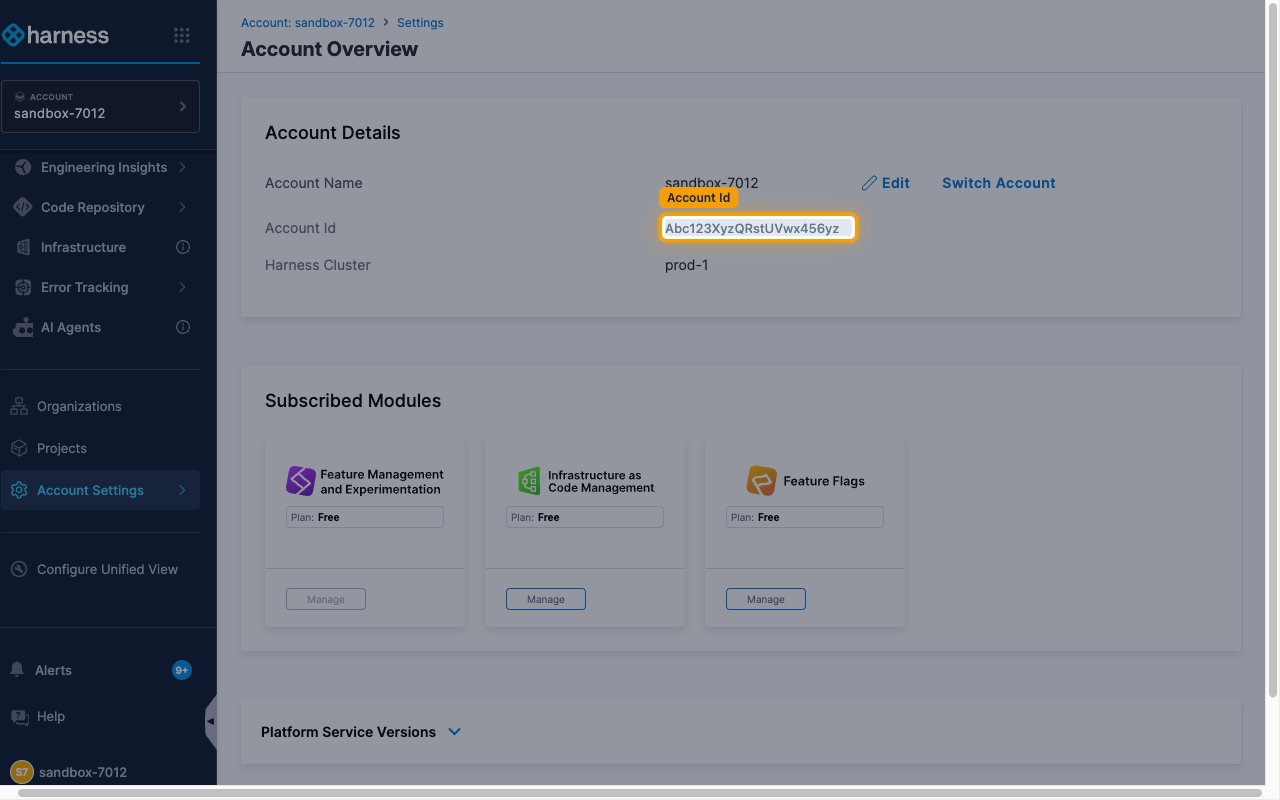Click the Help chat icon

18,716
